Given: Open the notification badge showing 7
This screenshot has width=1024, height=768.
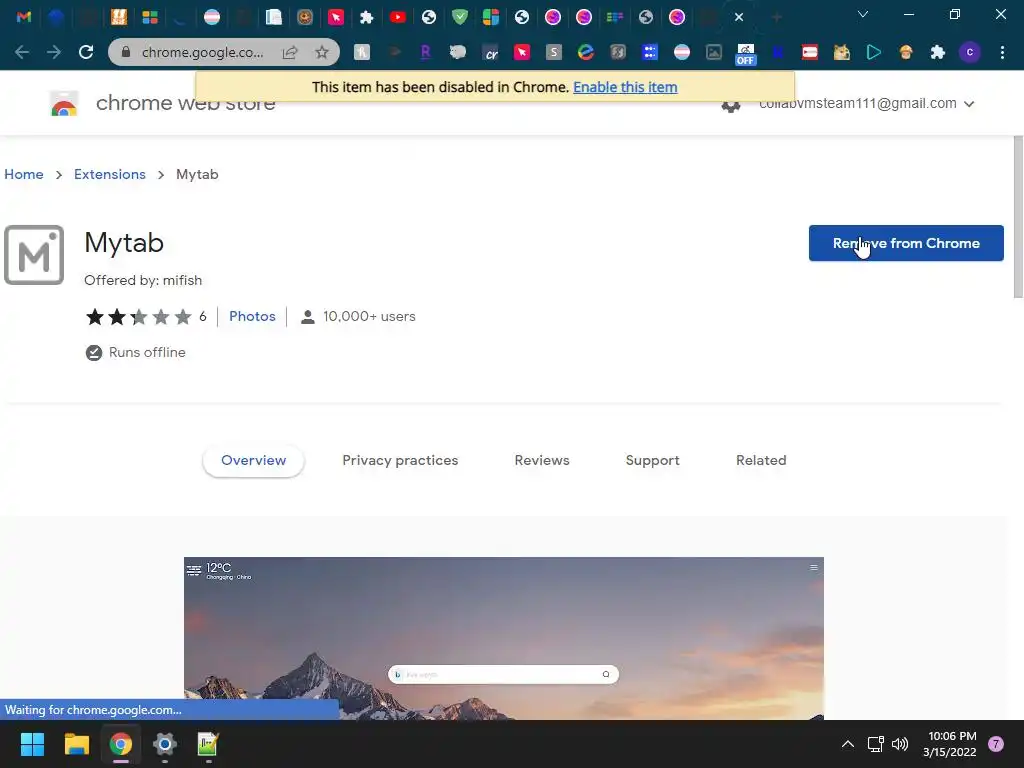Looking at the screenshot, I should coord(995,744).
